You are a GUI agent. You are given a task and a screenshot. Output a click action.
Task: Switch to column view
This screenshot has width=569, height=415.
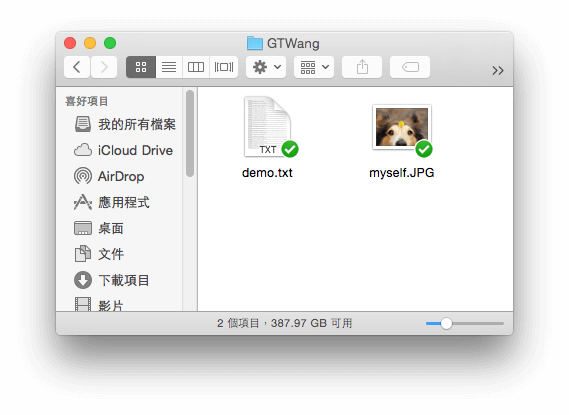[x=196, y=67]
